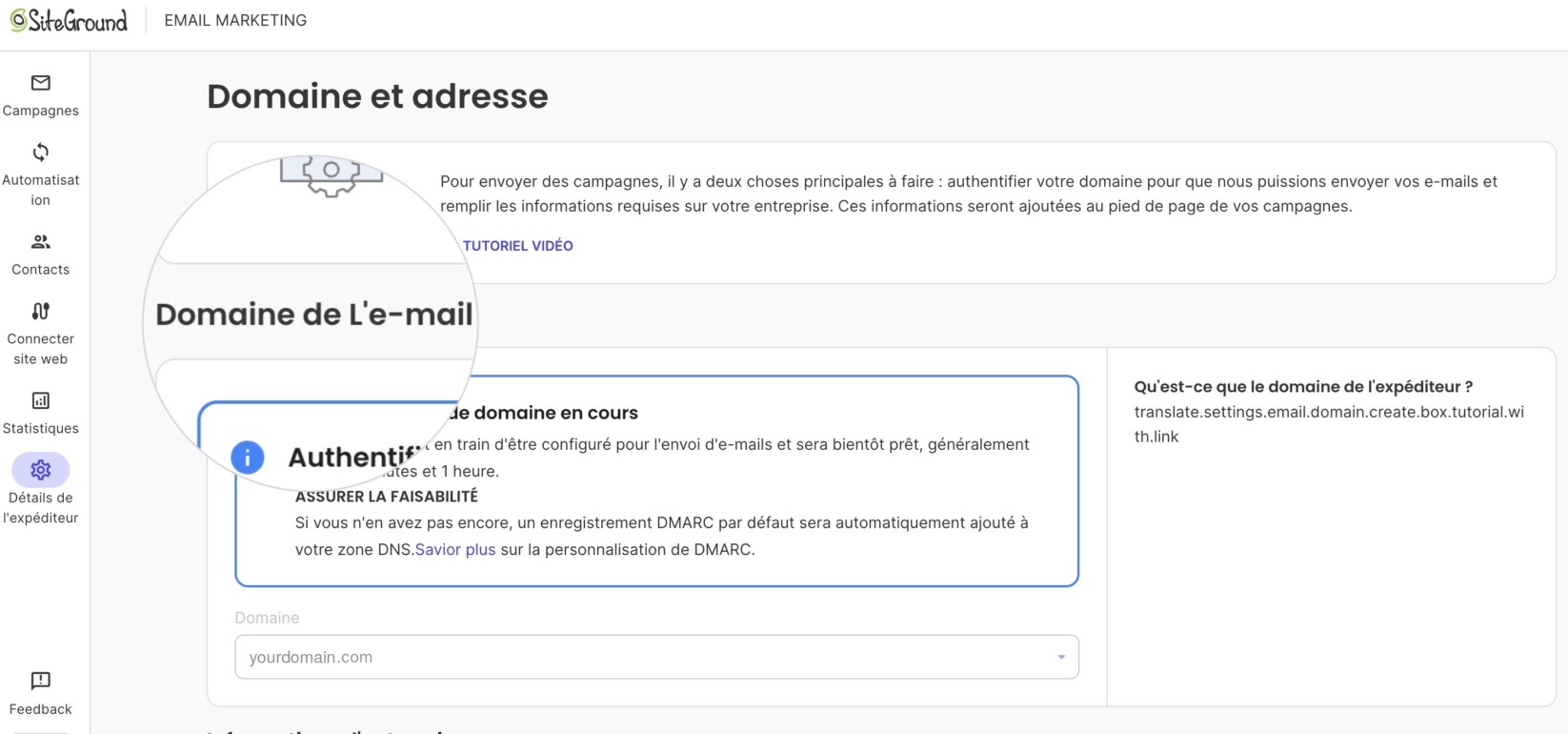The image size is (1568, 734).
Task: Go to Connecter site web section
Action: pos(40,334)
